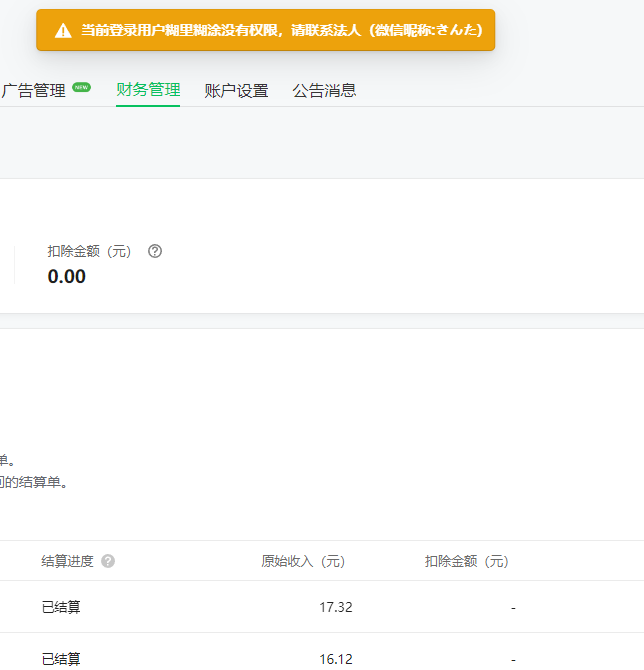The height and width of the screenshot is (670, 644).
Task: Click the note text ending 的结算单。
Action: (34, 482)
